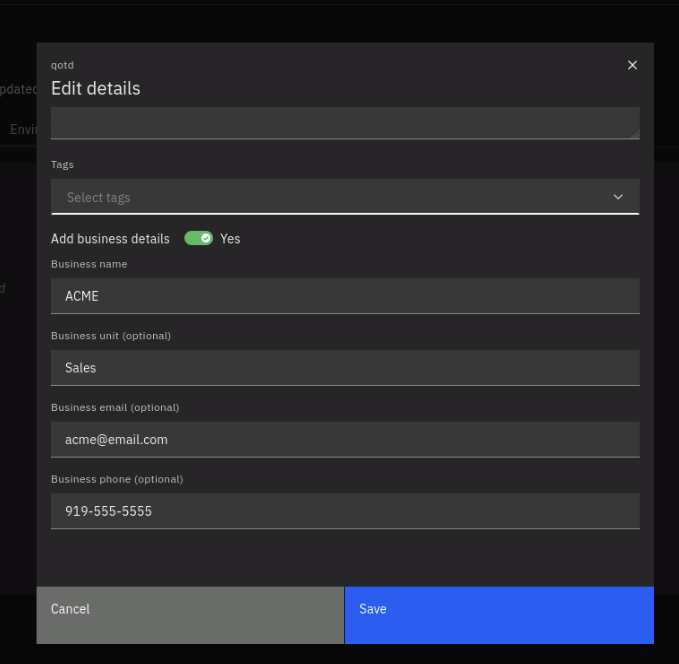Click the Yes text beside the toggle

pos(230,239)
